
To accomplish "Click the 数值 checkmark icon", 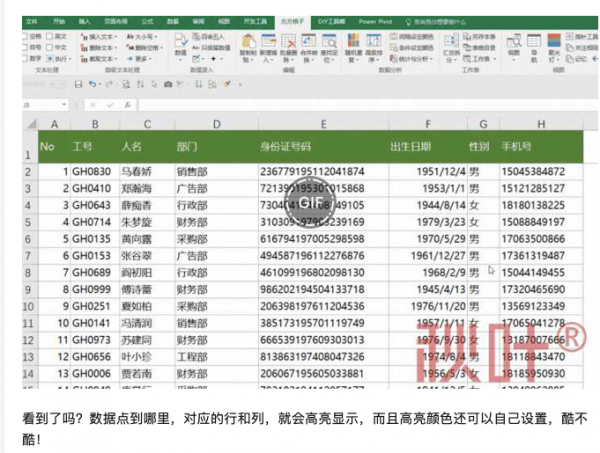I will click(181, 41).
